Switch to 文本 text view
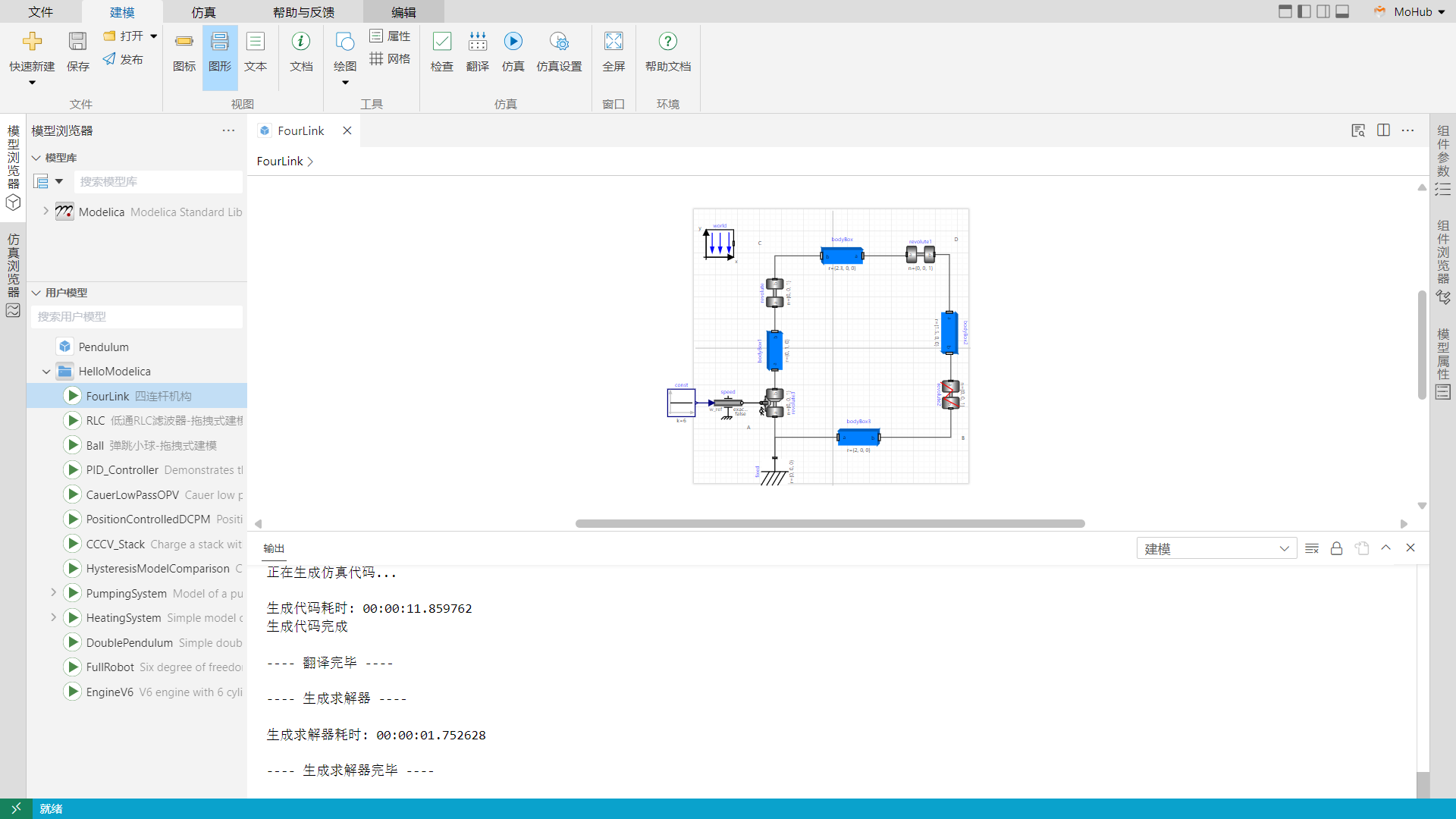The image size is (1456, 819). coord(256,52)
